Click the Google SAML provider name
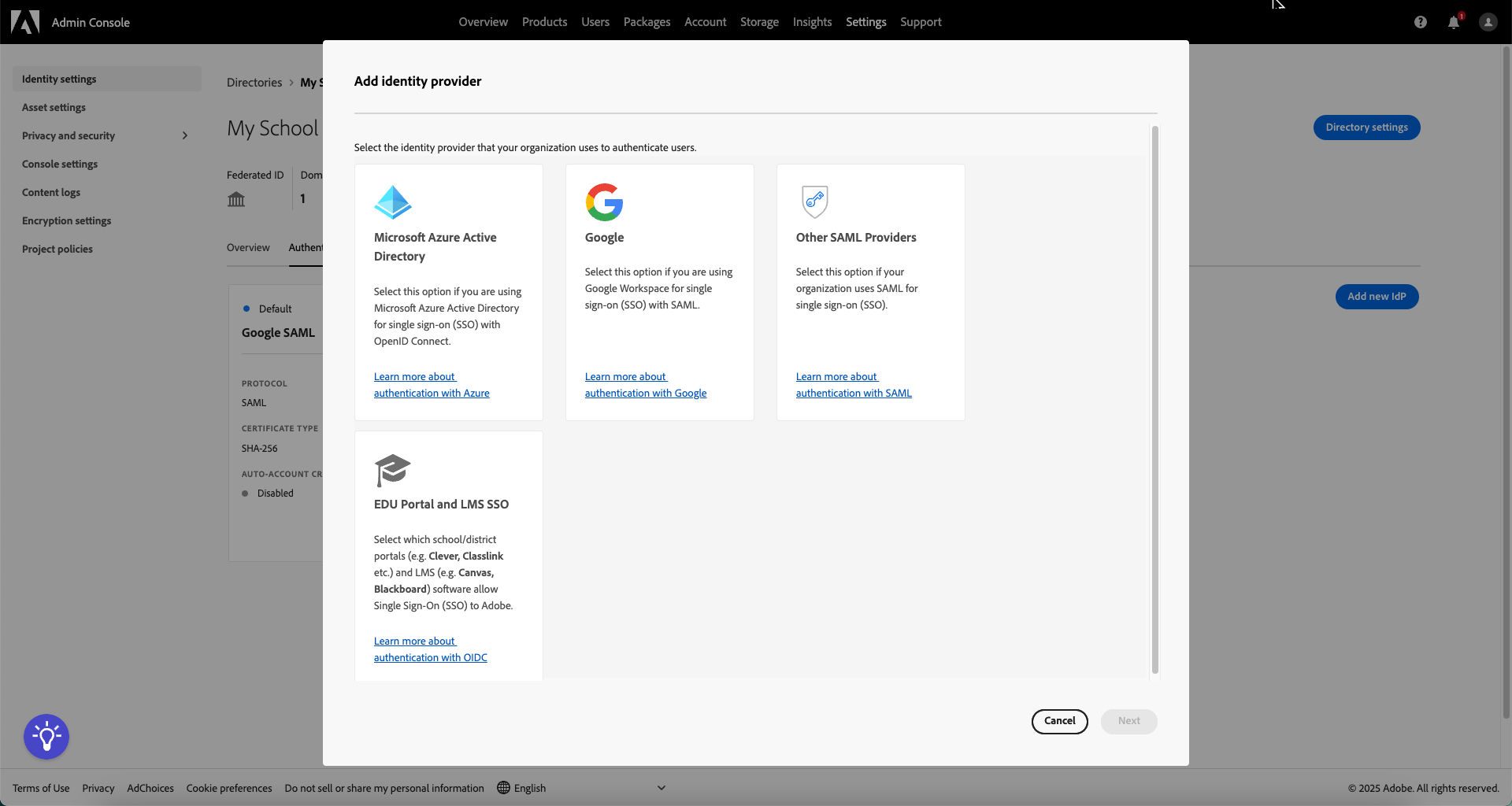 (278, 332)
